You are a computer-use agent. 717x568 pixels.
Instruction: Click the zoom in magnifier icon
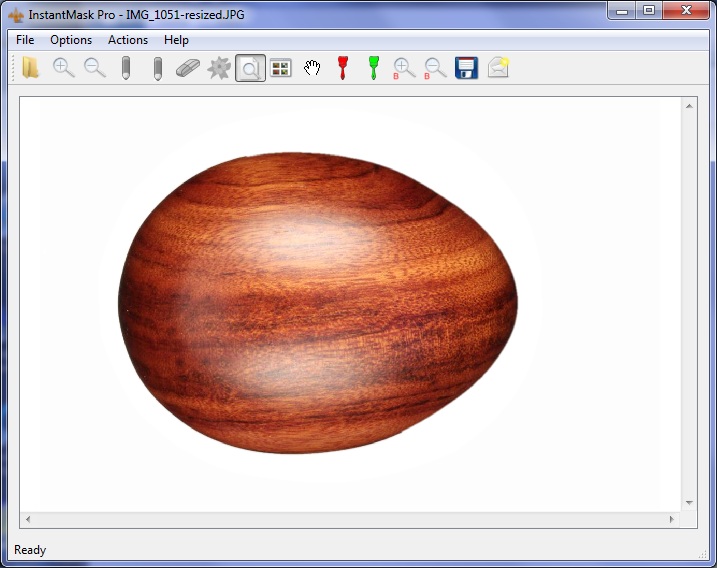tap(63, 68)
